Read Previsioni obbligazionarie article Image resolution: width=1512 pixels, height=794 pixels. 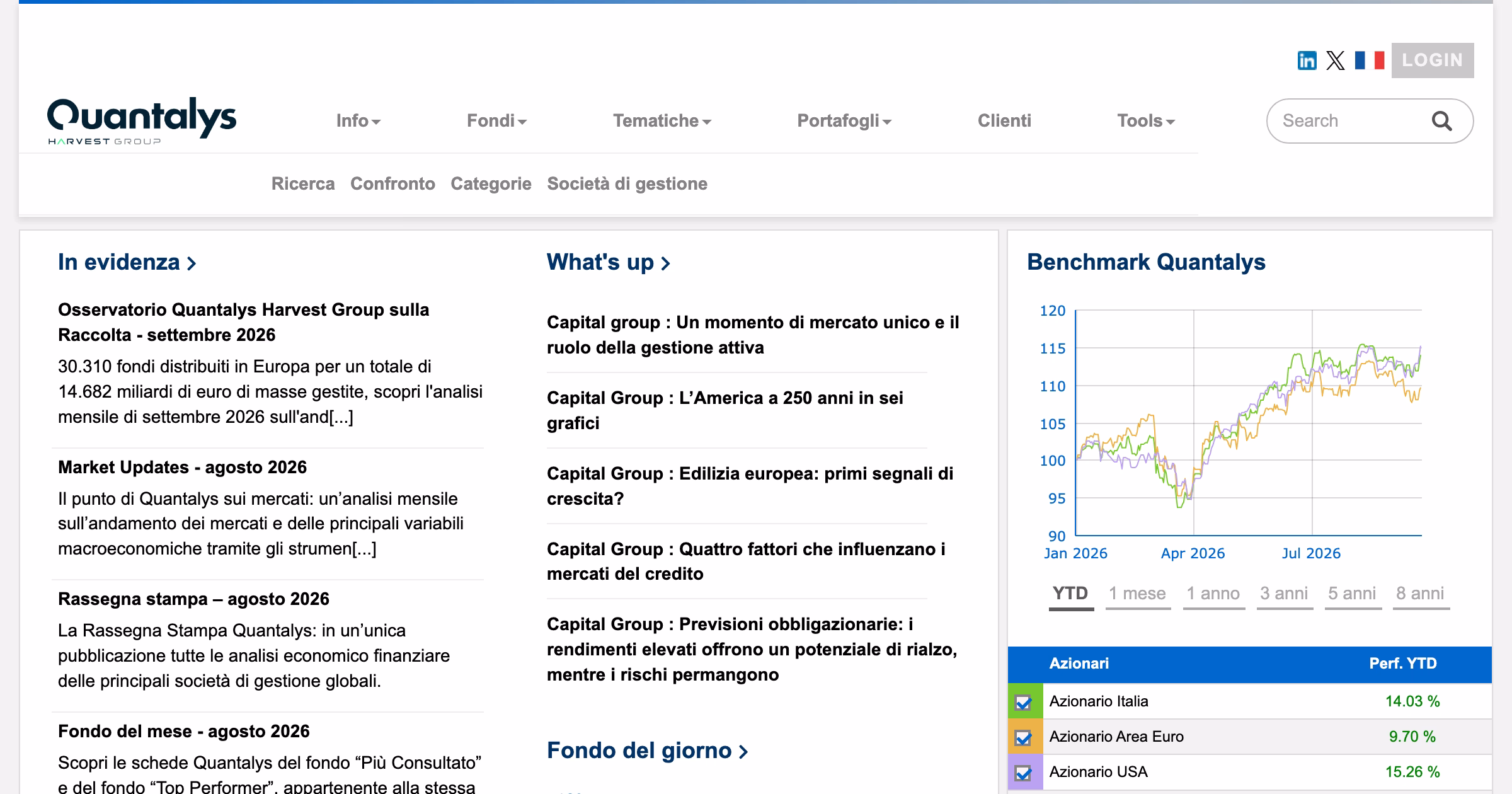pos(752,649)
